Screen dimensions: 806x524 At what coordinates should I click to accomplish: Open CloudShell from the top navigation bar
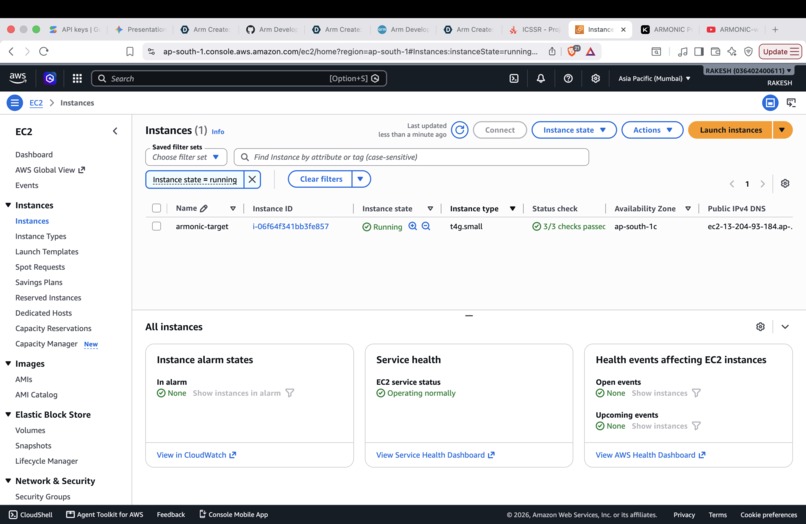coord(514,78)
